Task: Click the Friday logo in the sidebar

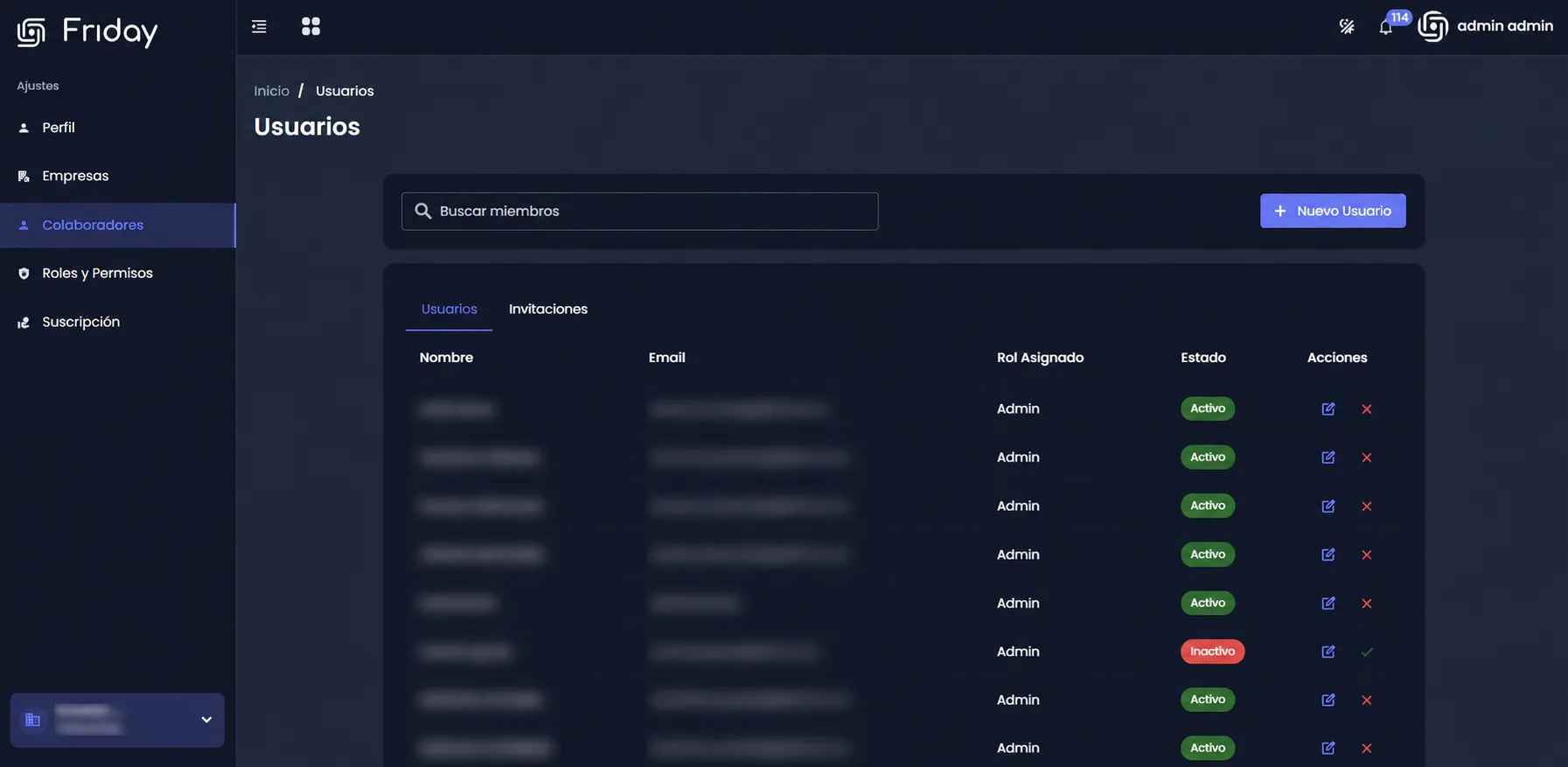Action: coord(87,31)
